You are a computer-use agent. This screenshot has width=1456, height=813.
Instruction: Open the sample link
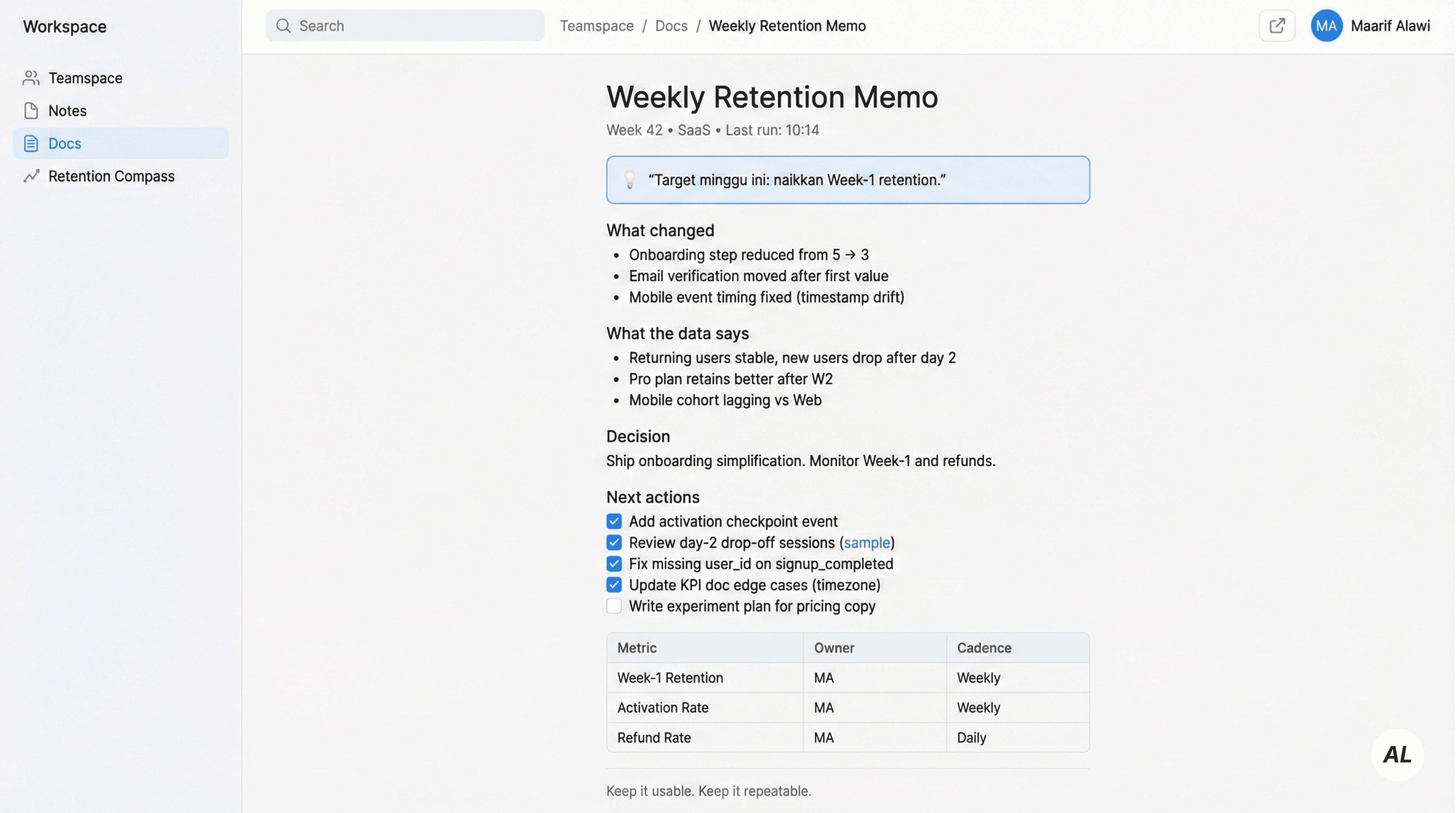(866, 543)
